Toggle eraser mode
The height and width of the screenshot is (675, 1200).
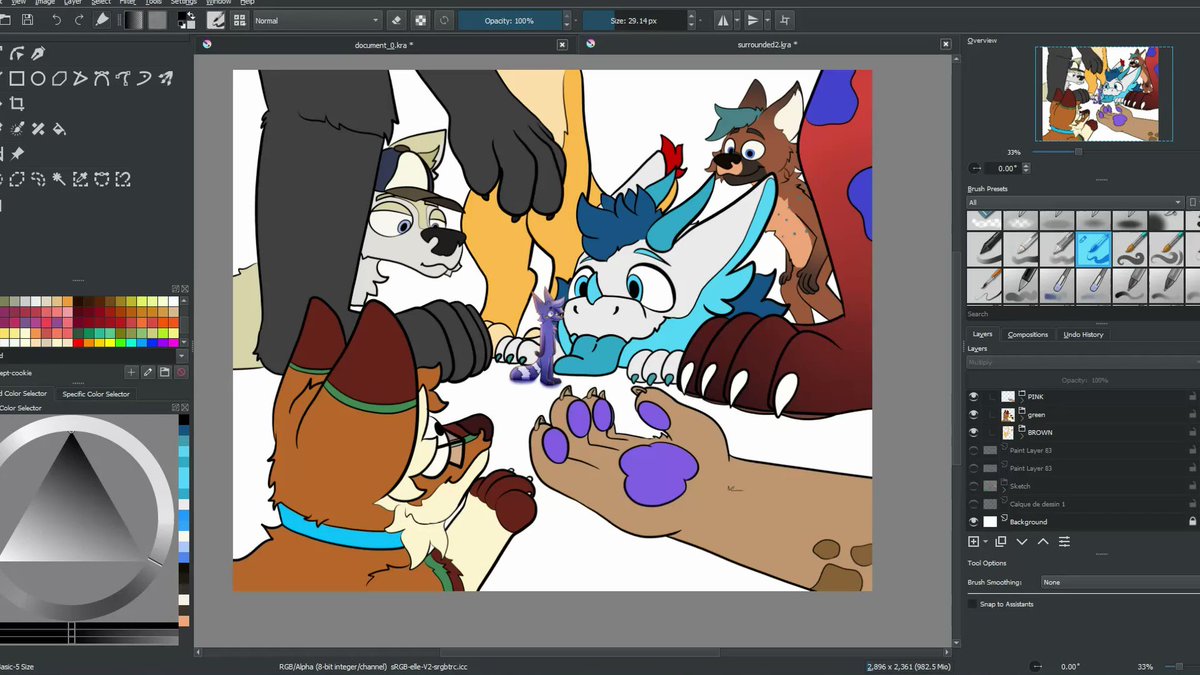397,20
